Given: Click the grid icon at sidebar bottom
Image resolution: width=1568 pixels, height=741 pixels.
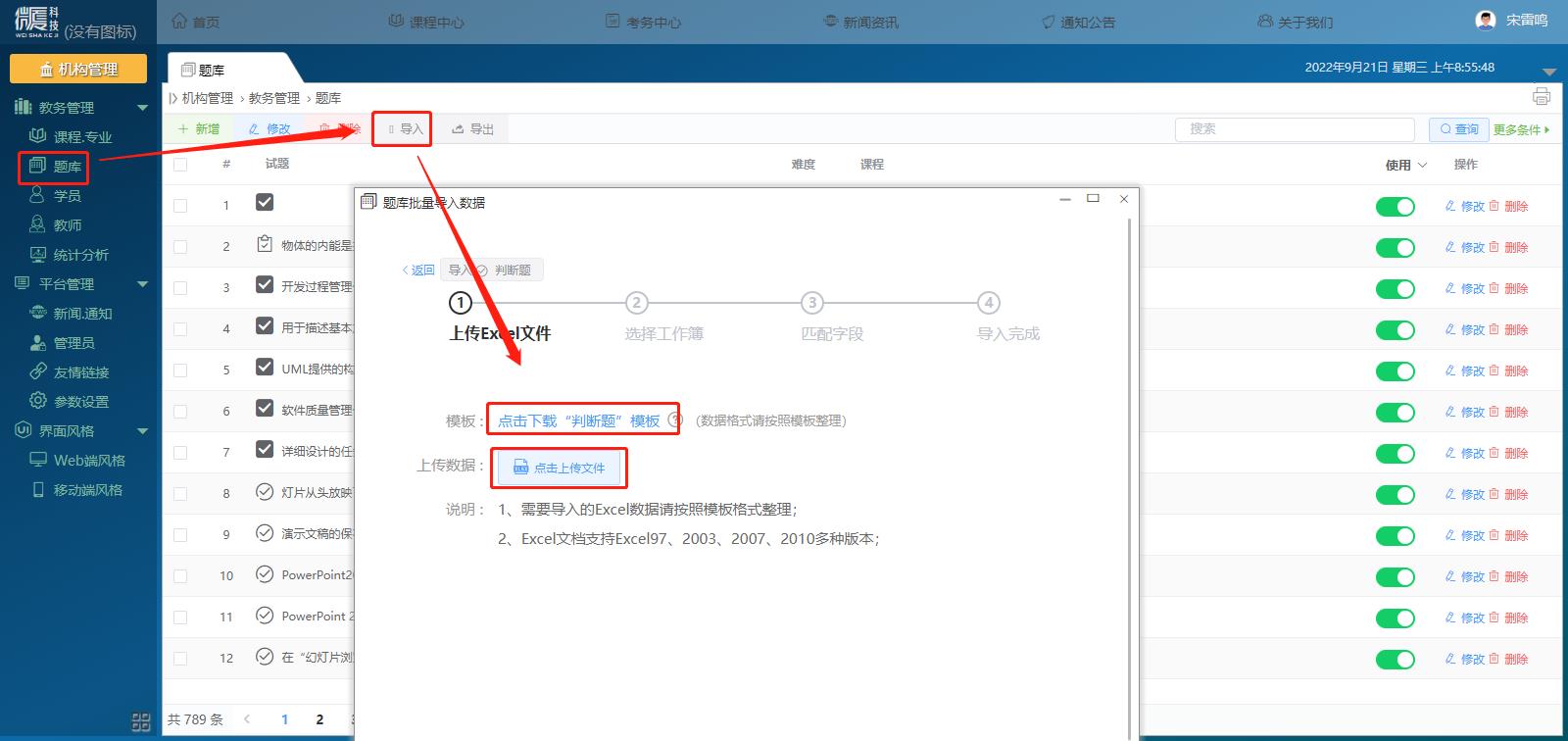Looking at the screenshot, I should (141, 721).
